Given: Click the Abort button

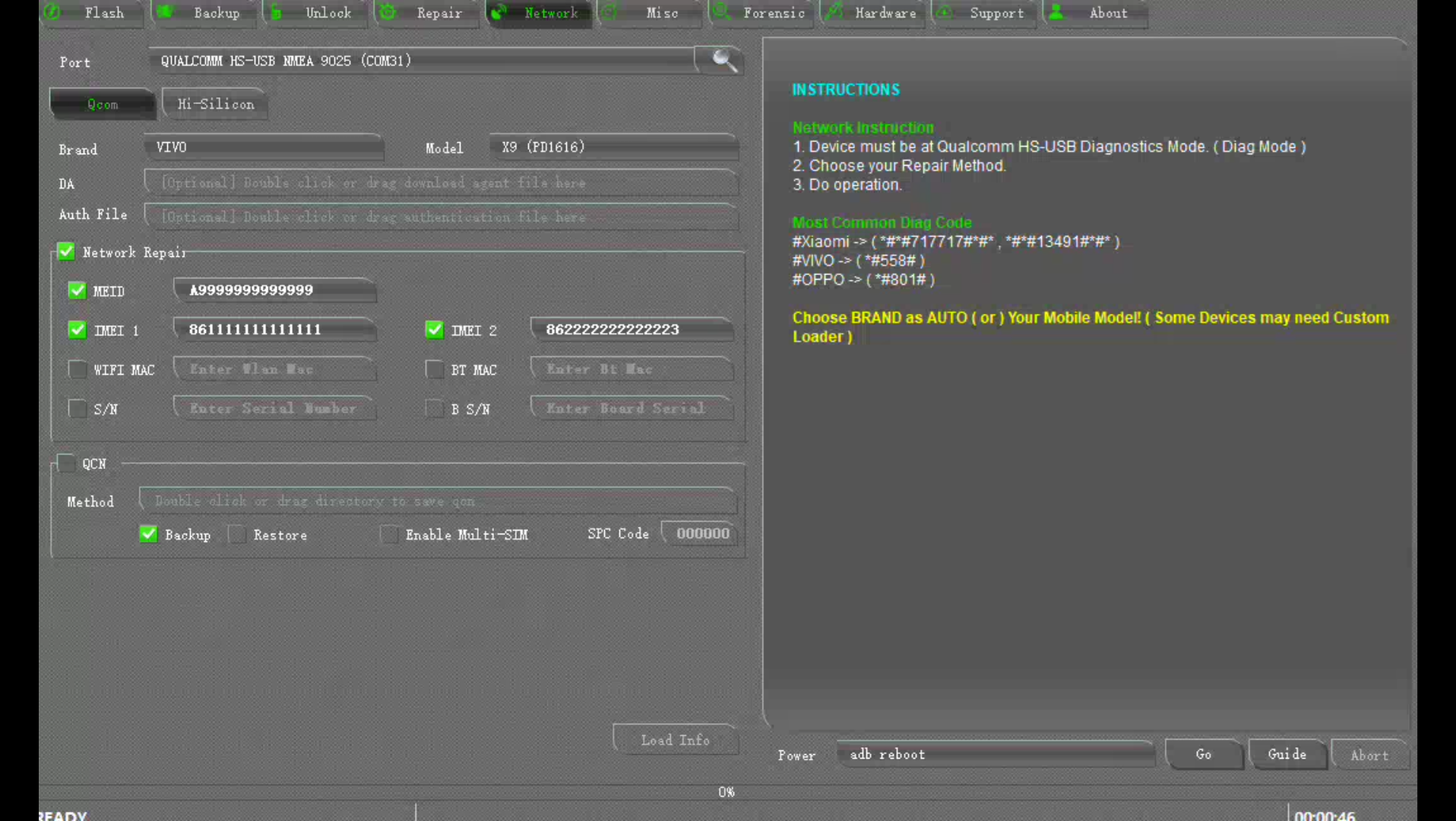Looking at the screenshot, I should [x=1369, y=755].
